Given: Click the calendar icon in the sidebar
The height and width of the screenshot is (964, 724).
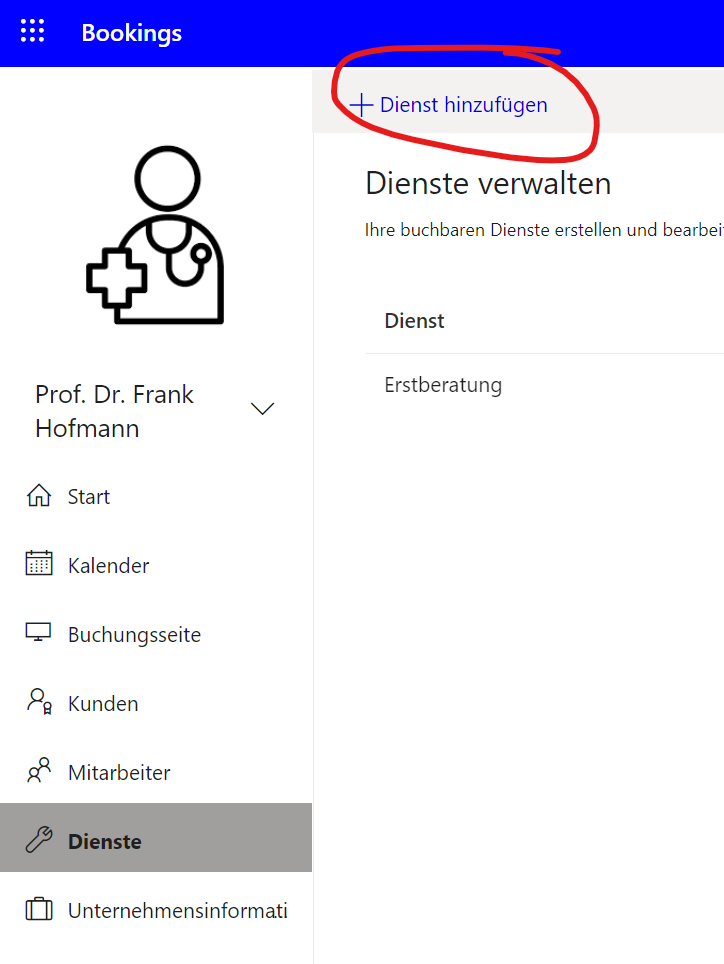Looking at the screenshot, I should [39, 564].
